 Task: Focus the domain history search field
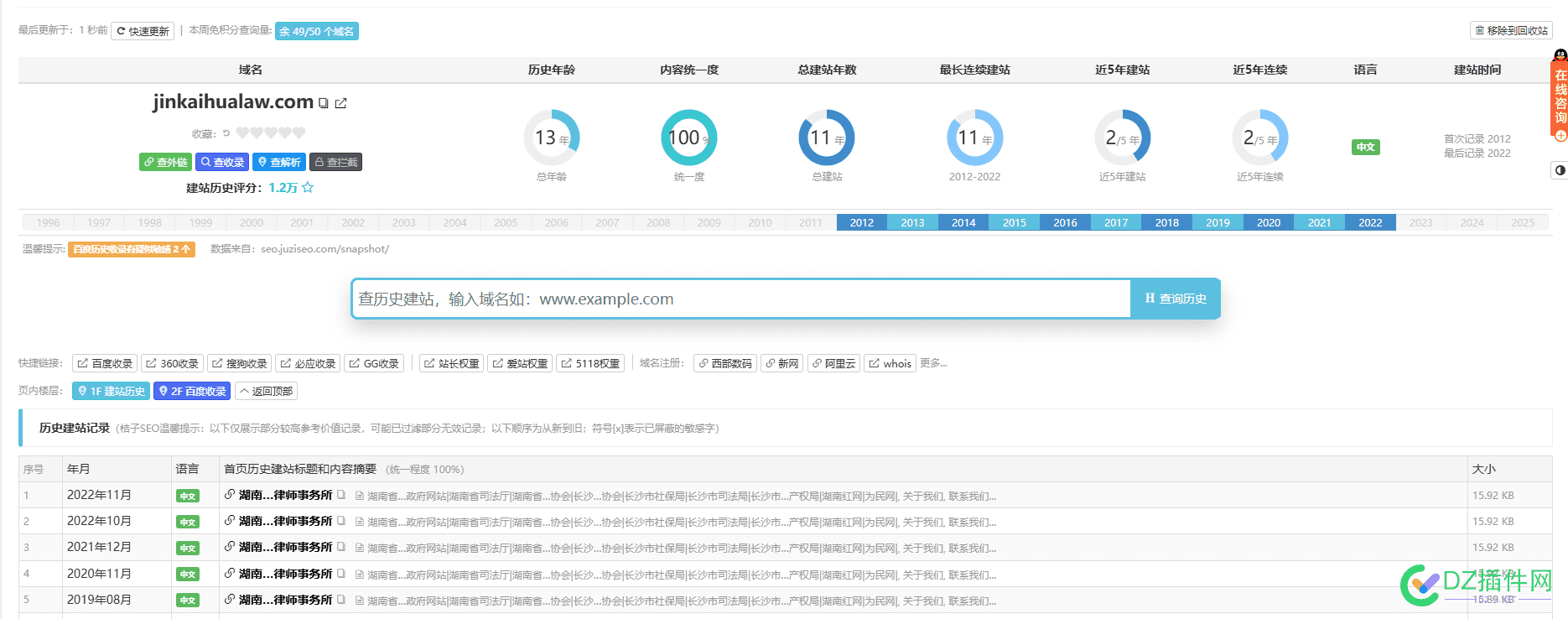741,299
